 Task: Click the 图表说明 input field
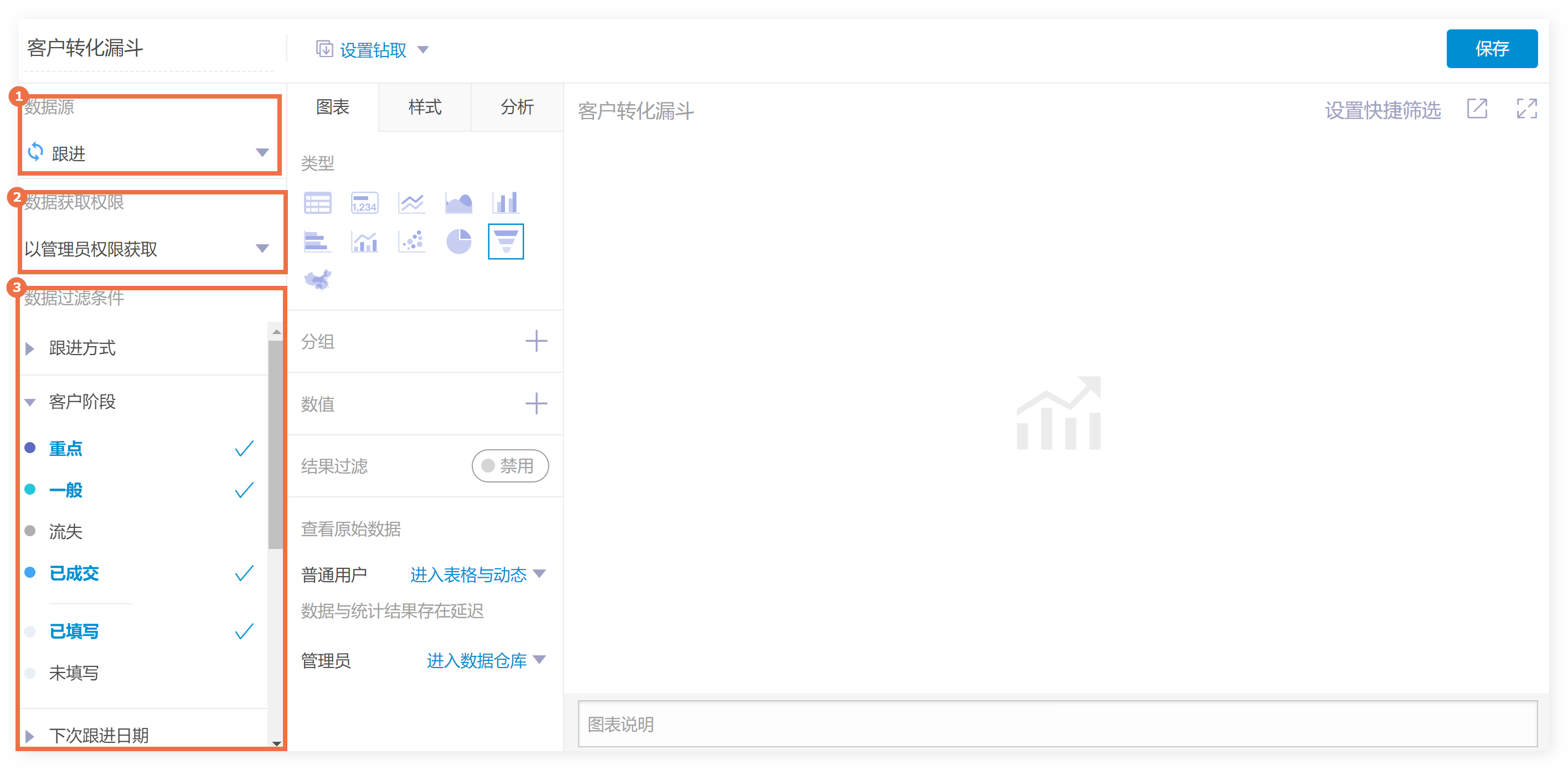point(1057,723)
